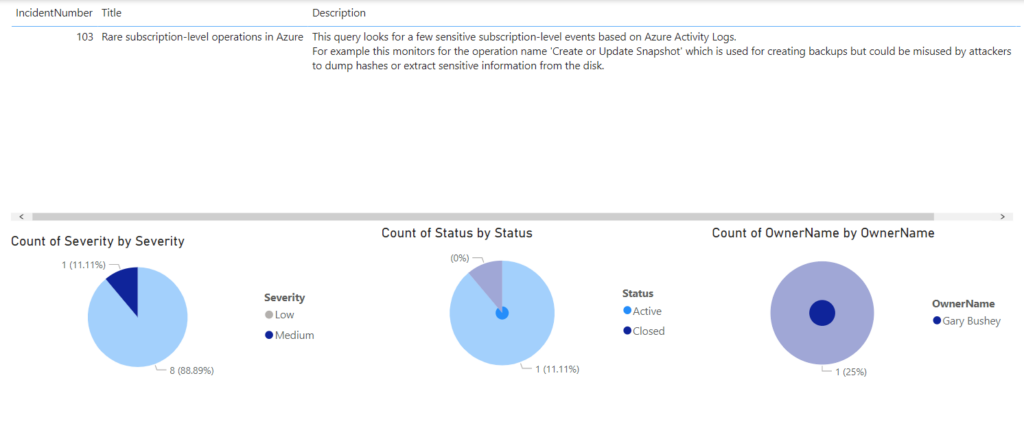
Task: Sort table by Title column header
Action: click(111, 13)
